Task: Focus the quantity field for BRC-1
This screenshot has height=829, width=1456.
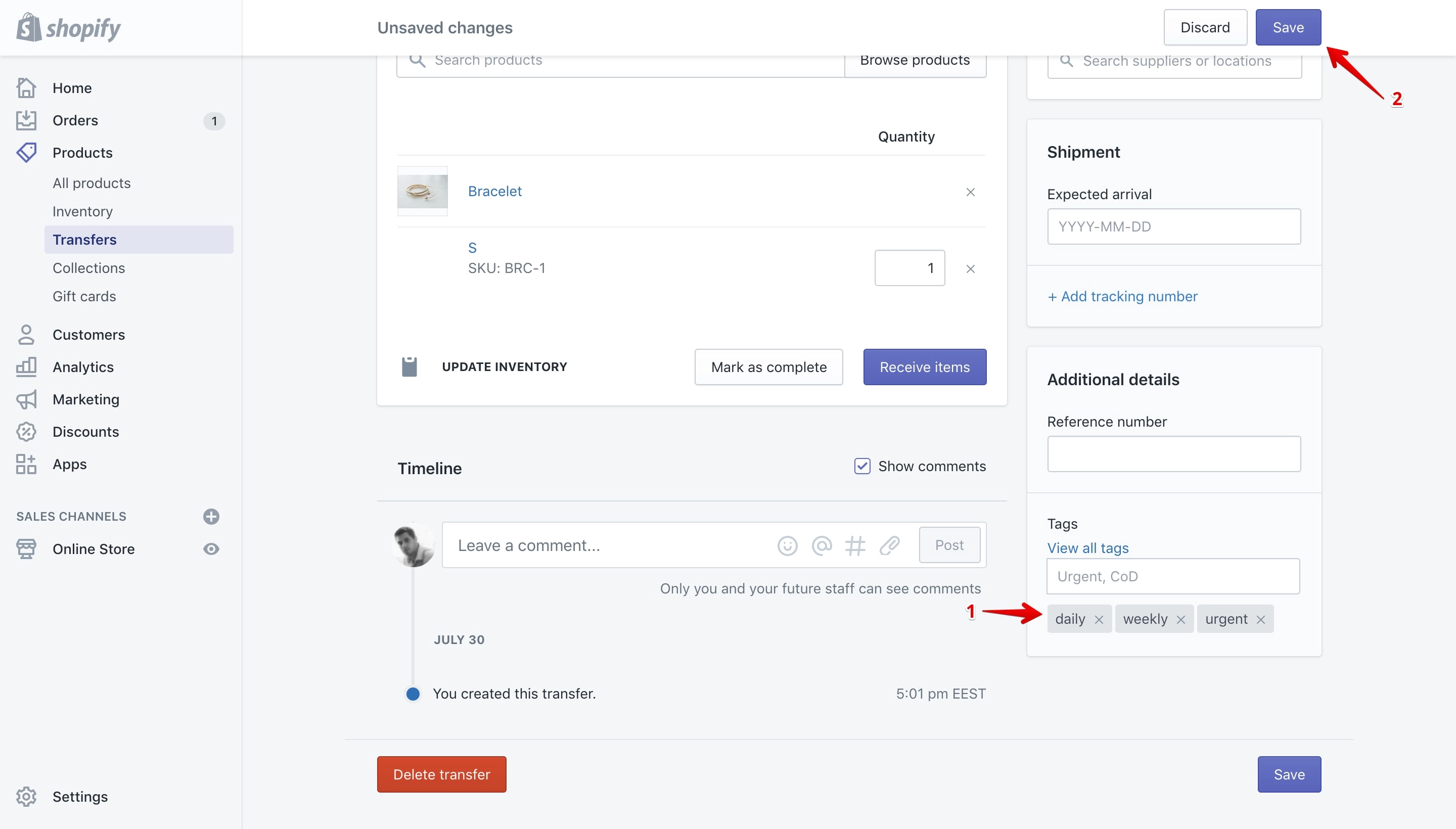Action: [909, 268]
